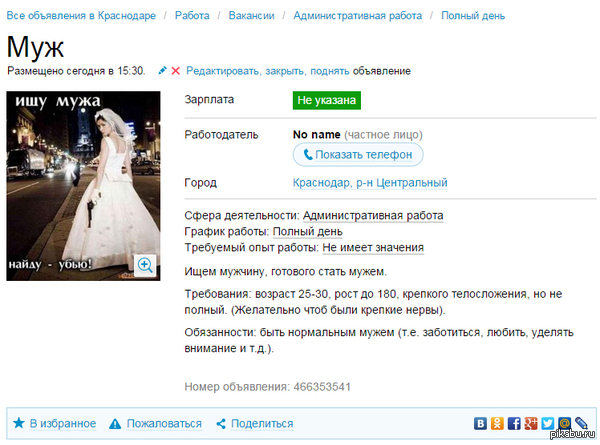Click the red X close-ad icon

point(176,71)
